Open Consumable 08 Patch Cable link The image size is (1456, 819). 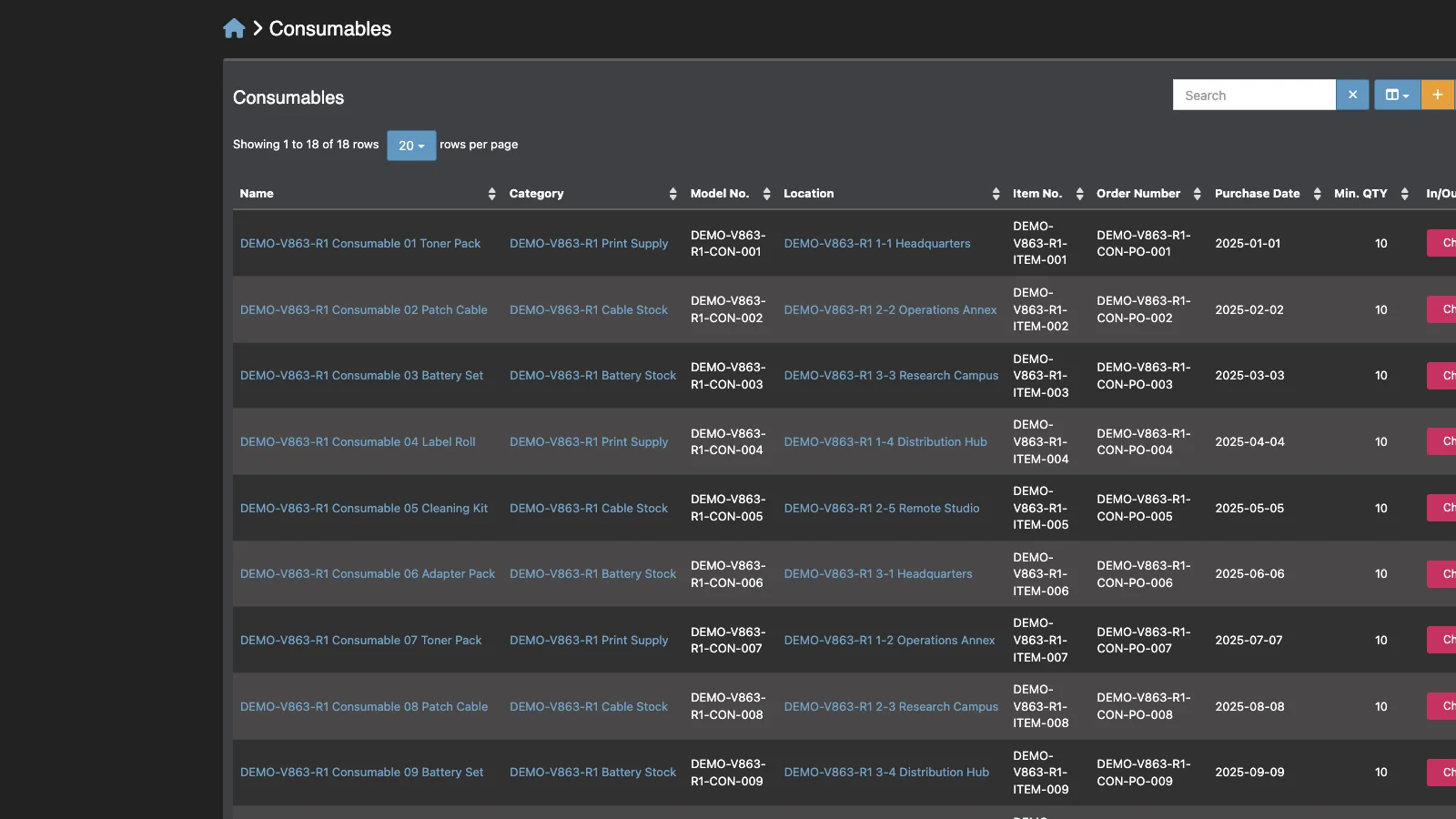coord(364,706)
